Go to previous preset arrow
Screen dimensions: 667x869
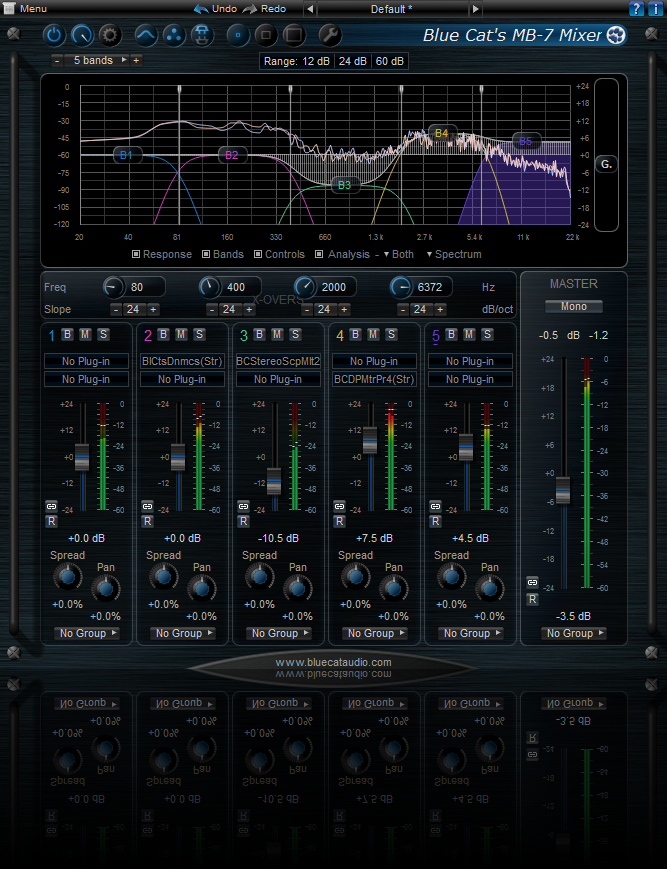pos(310,9)
